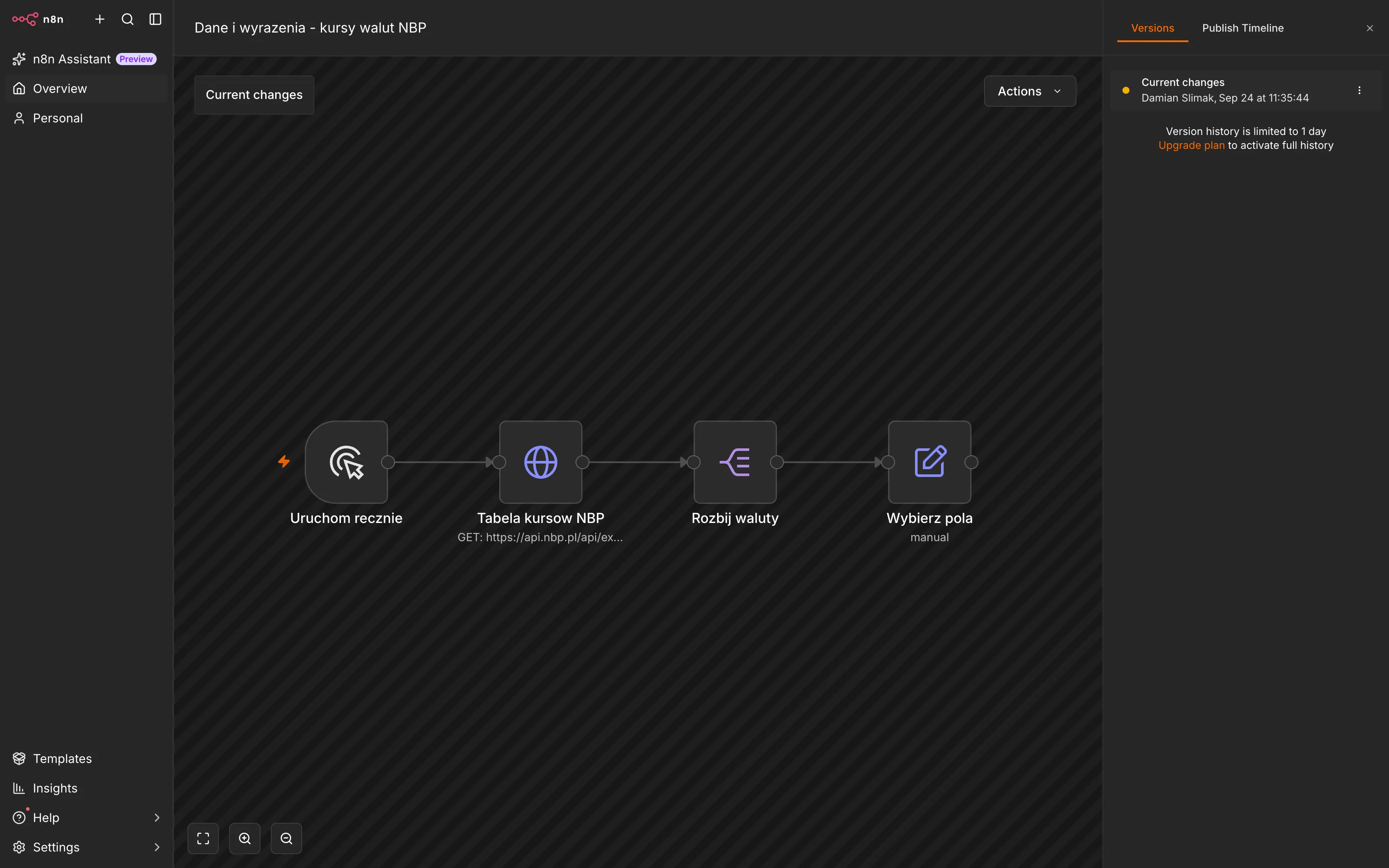Open the Actions dropdown

pyautogui.click(x=1030, y=91)
